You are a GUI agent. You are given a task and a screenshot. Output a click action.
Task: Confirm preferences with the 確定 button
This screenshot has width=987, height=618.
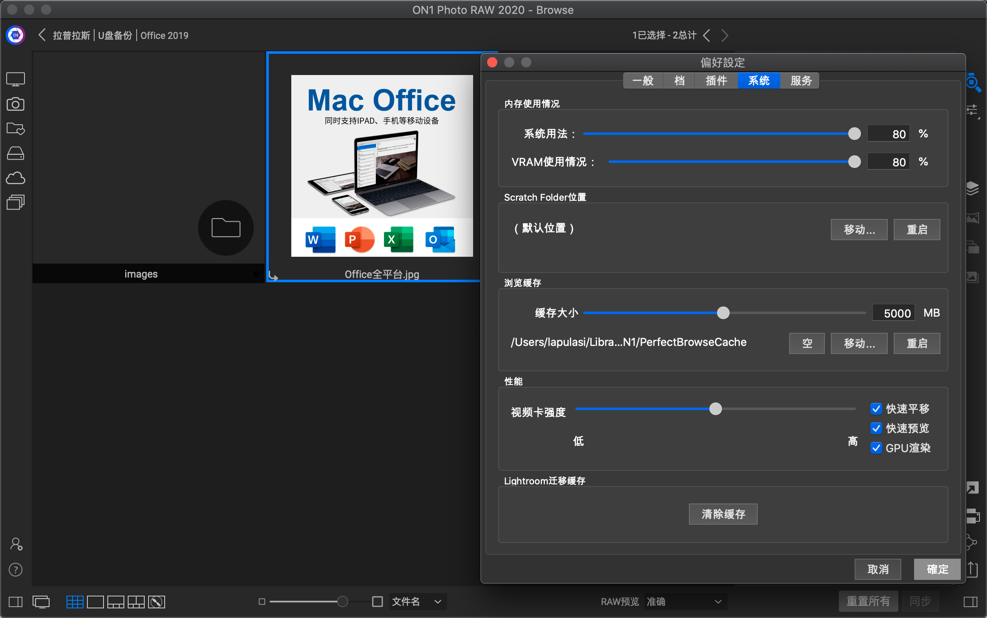(x=937, y=569)
